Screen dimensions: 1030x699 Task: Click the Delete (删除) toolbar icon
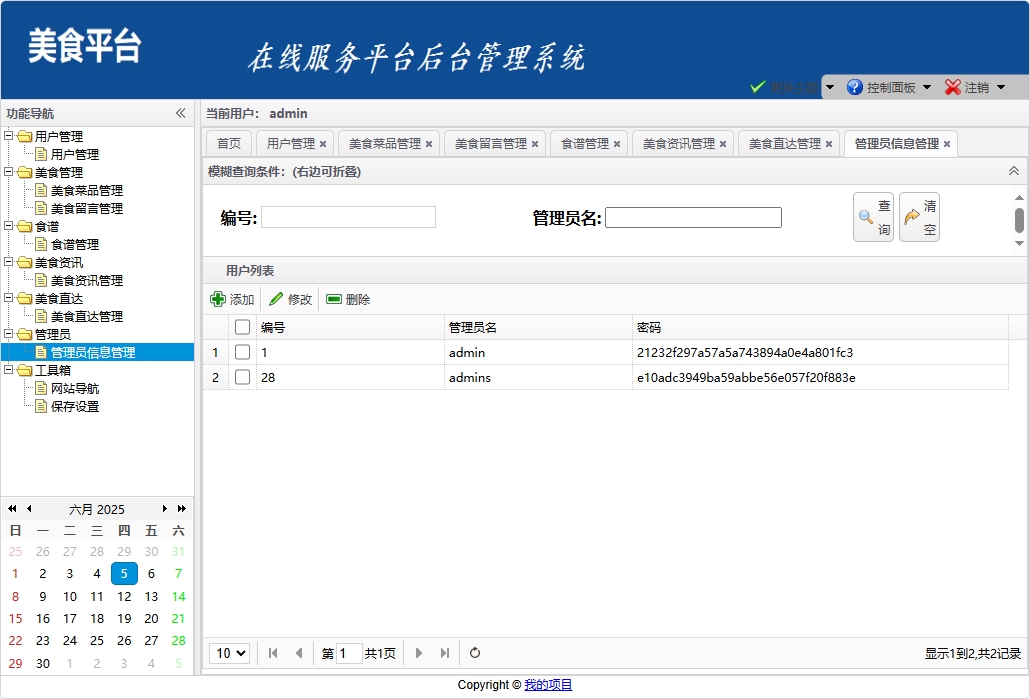pyautogui.click(x=333, y=298)
